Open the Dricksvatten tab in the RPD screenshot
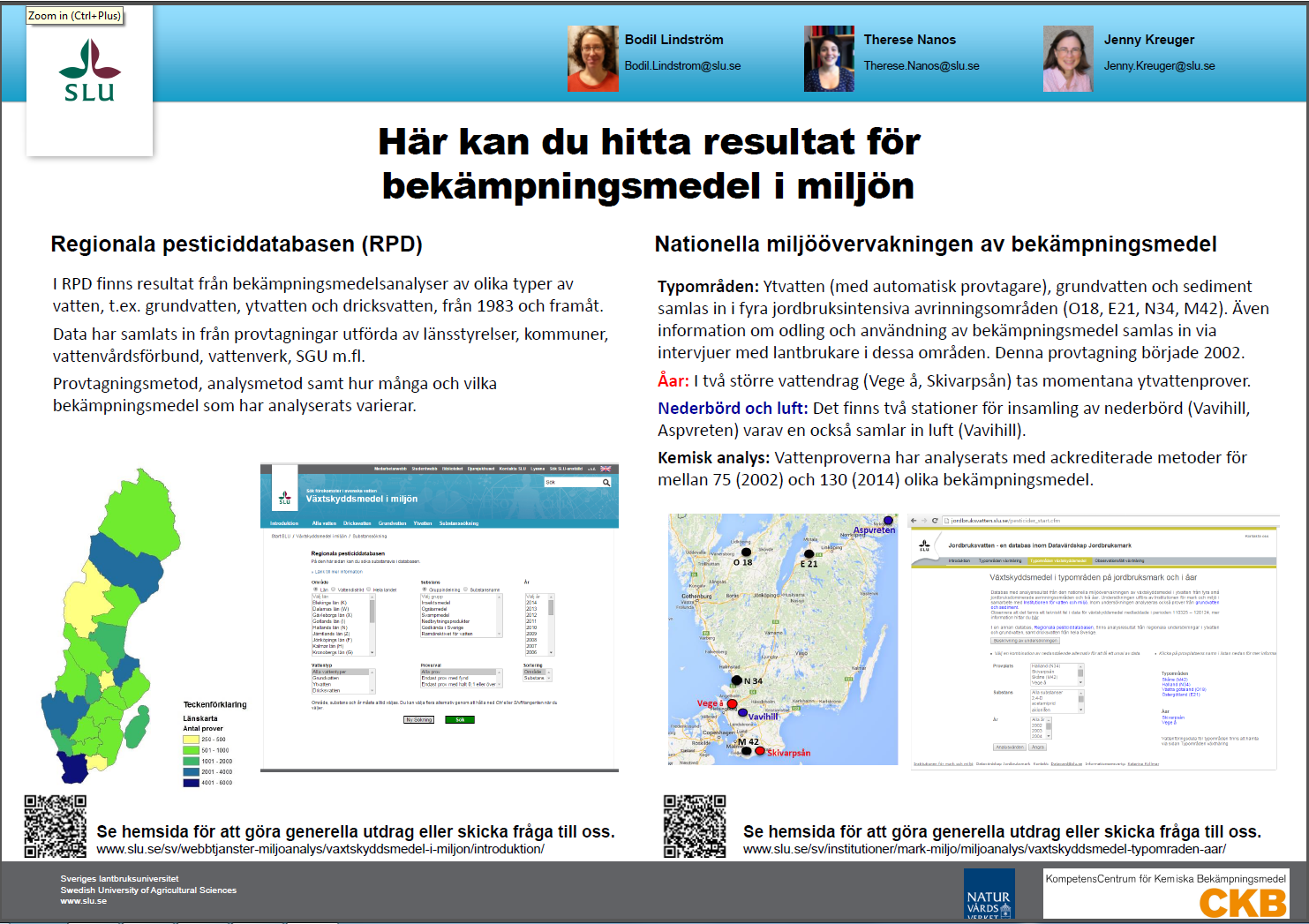 [357, 523]
